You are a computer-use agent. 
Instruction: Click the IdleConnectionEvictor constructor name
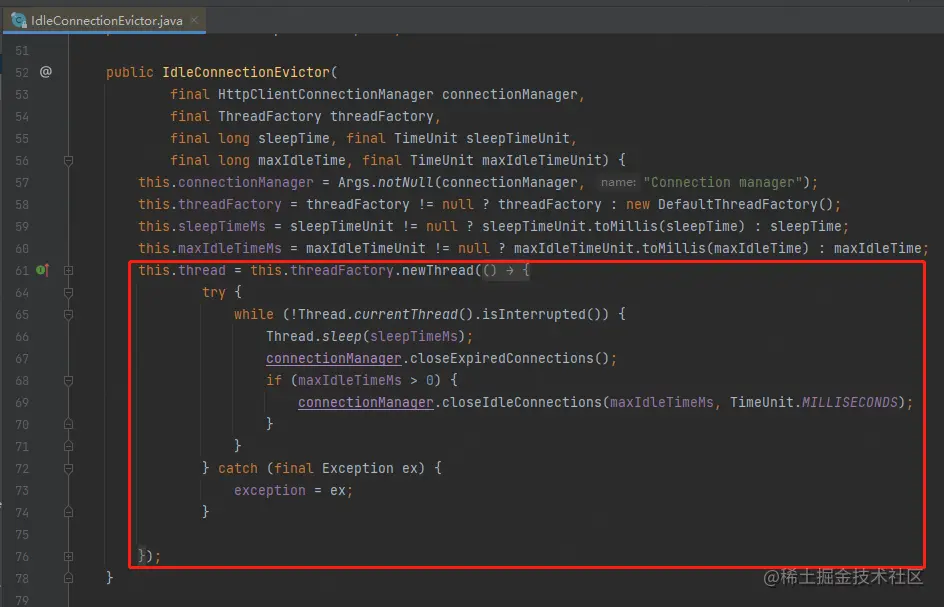coord(246,72)
